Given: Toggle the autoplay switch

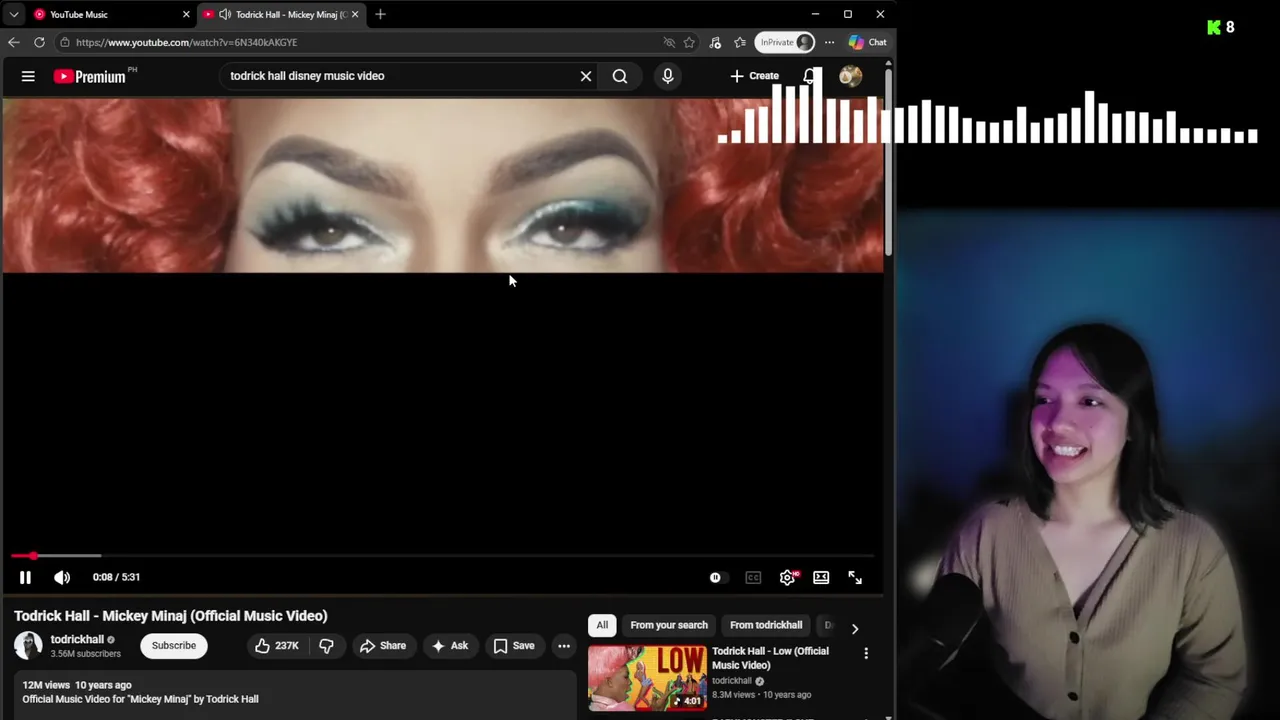Looking at the screenshot, I should pos(716,577).
